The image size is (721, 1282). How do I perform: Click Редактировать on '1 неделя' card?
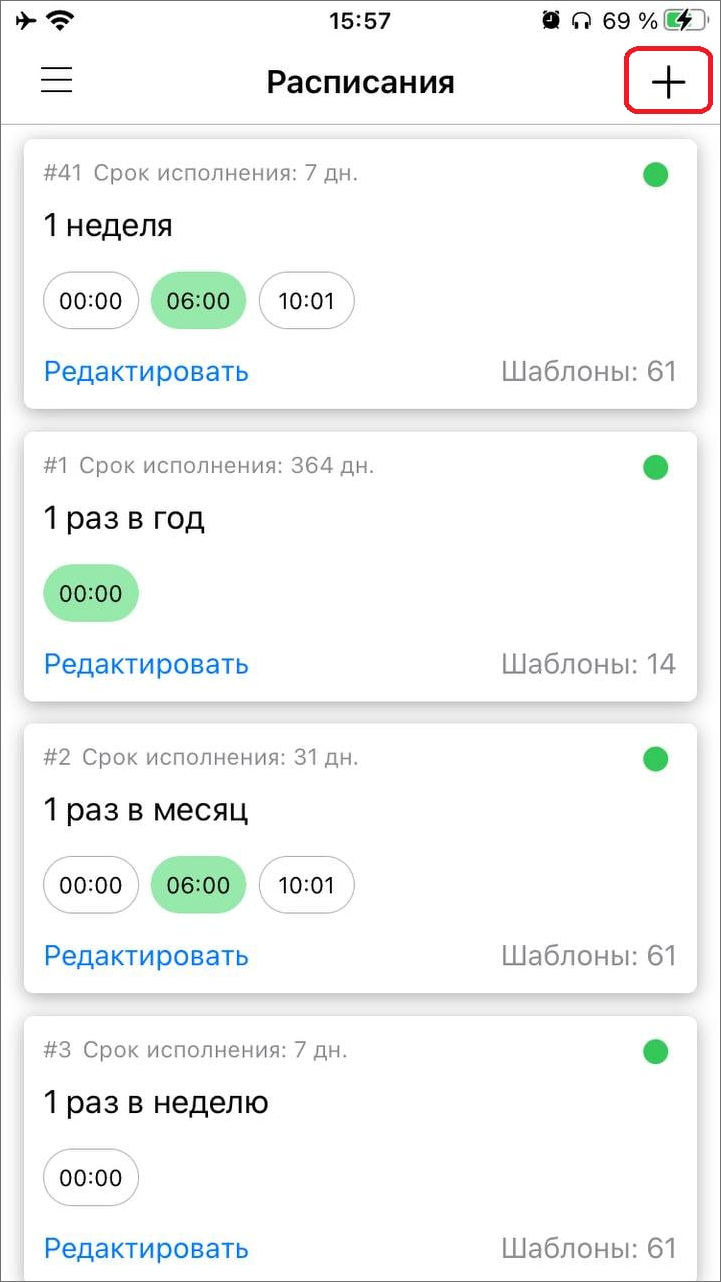coord(146,372)
